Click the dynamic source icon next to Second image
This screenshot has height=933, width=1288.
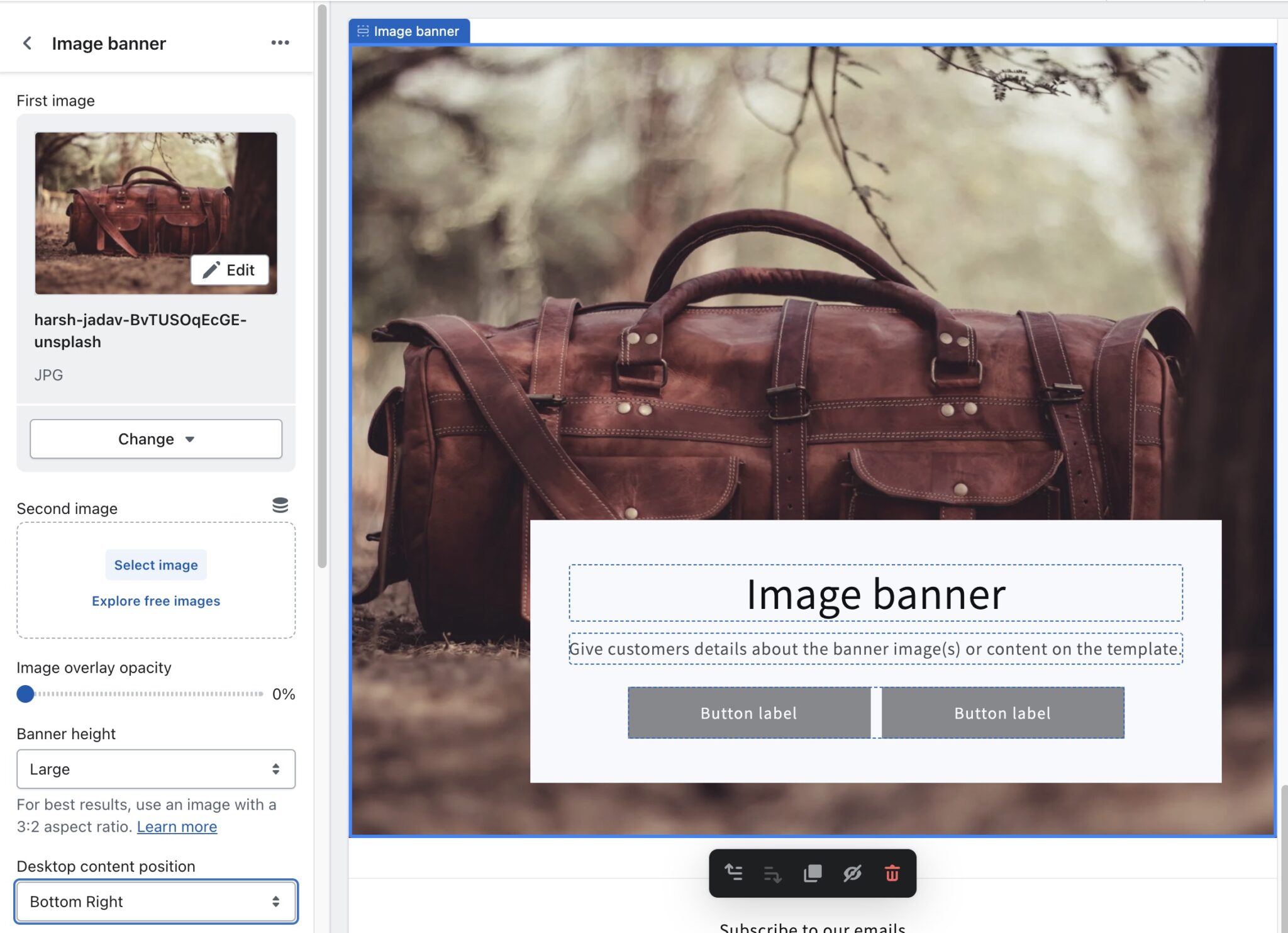coord(280,505)
